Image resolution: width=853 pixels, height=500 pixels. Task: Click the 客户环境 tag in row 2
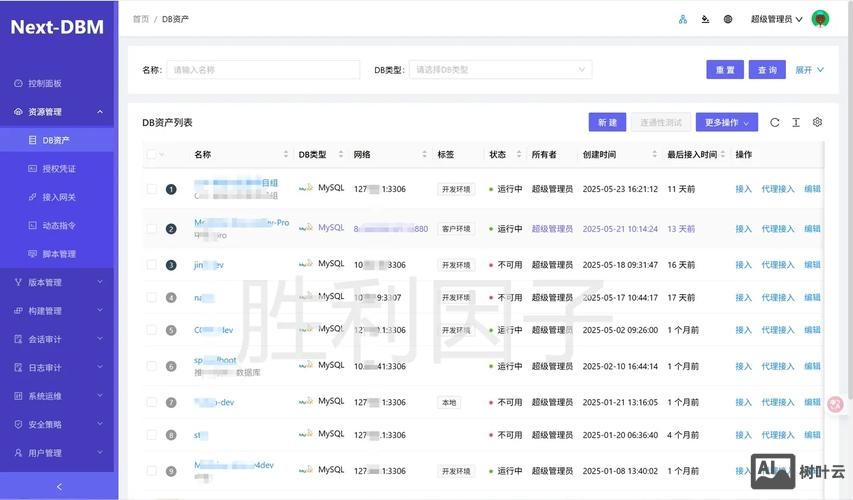pos(456,229)
